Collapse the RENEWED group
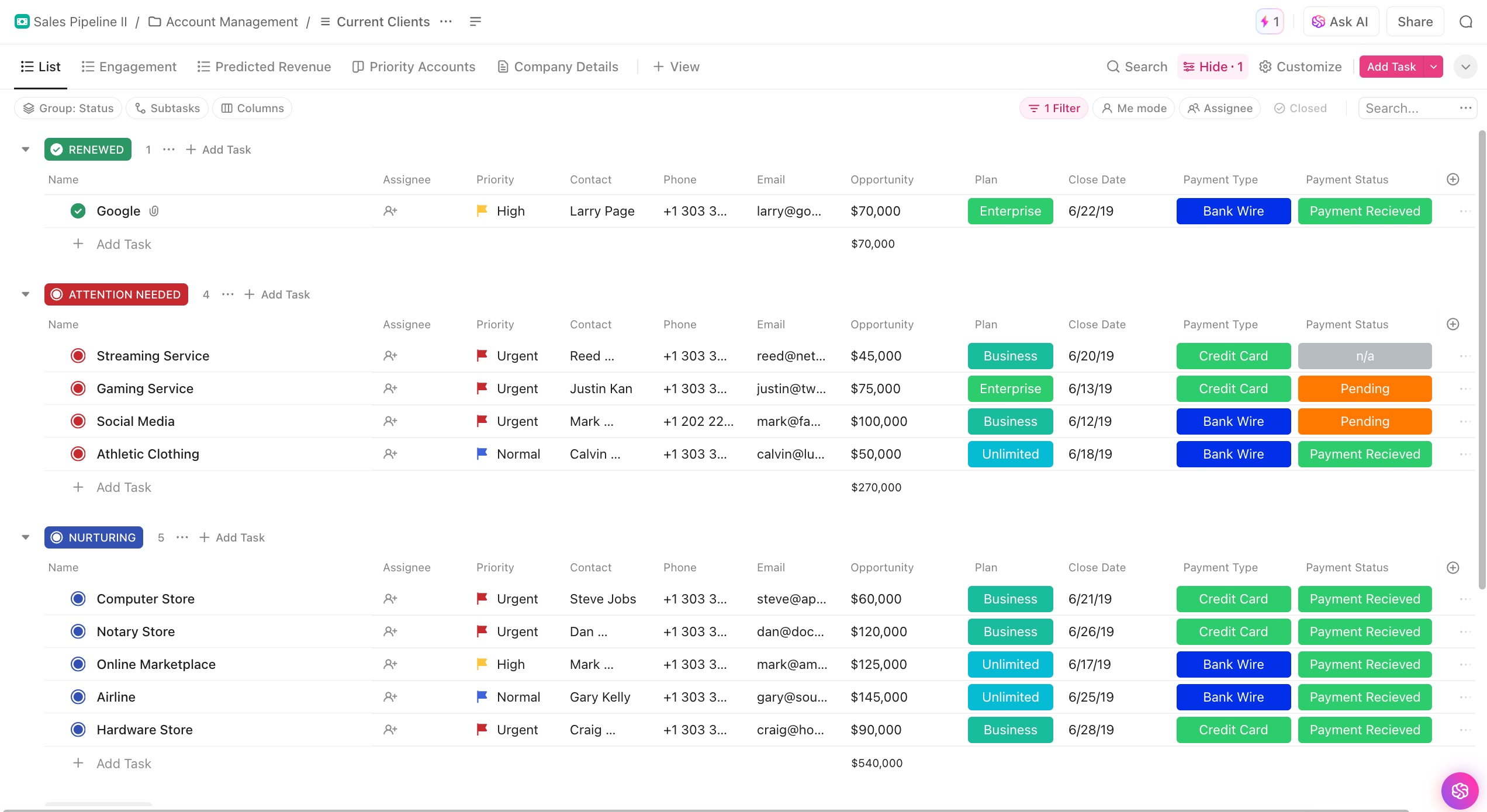The width and height of the screenshot is (1487, 812). click(x=25, y=149)
